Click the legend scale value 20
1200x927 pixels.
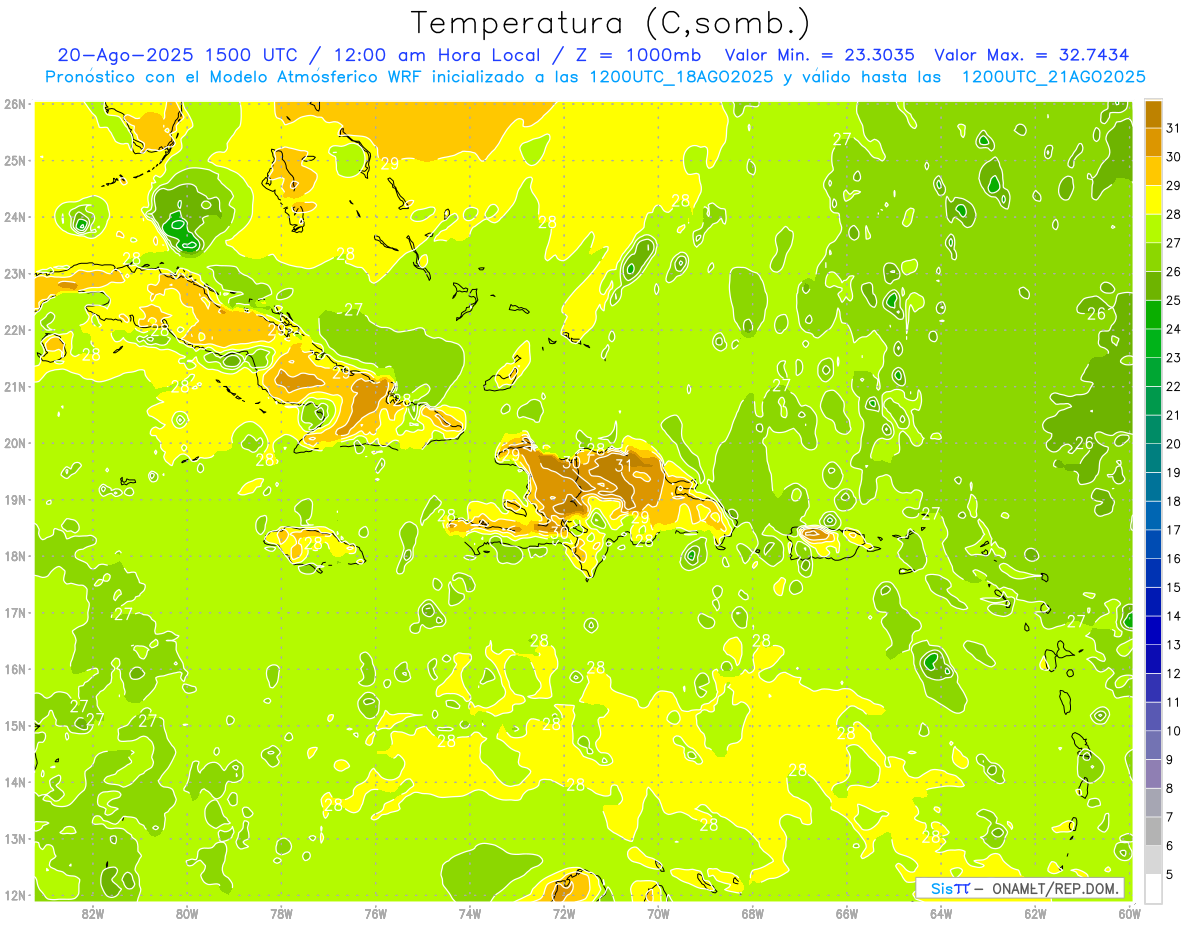click(x=1174, y=444)
